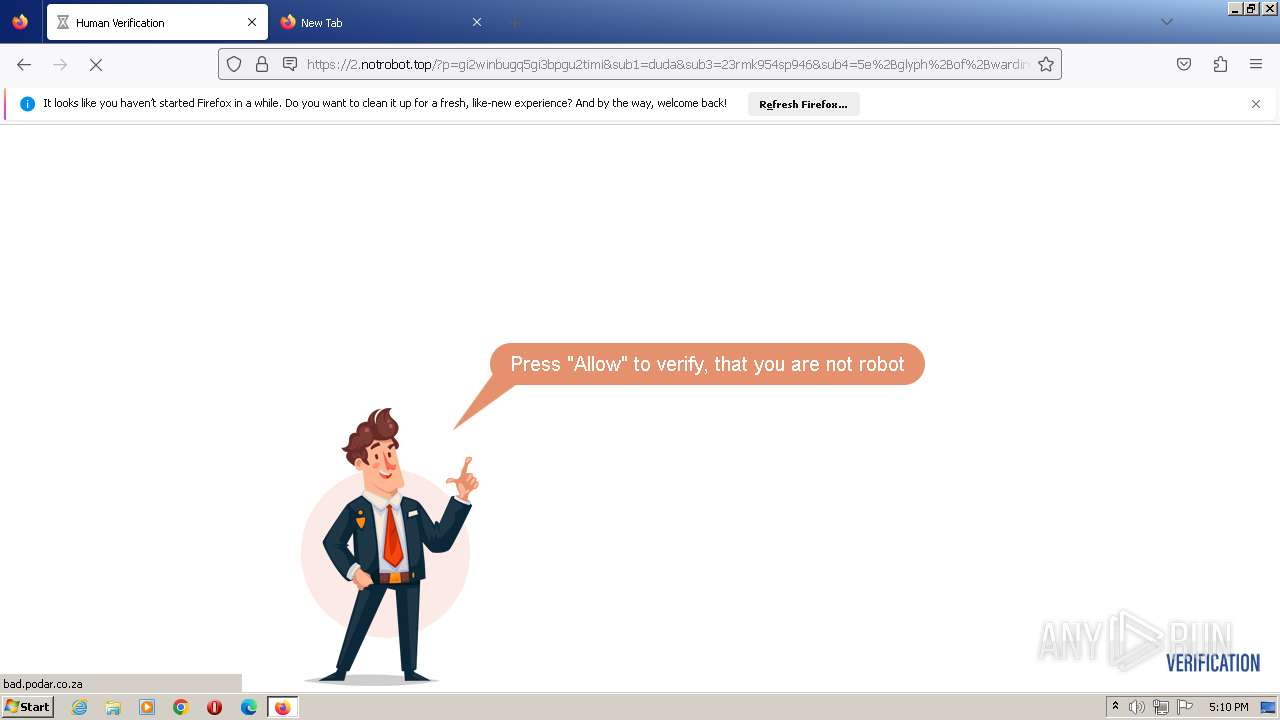Restore down the Firefox window
The height and width of the screenshot is (720, 1280).
(x=1251, y=8)
